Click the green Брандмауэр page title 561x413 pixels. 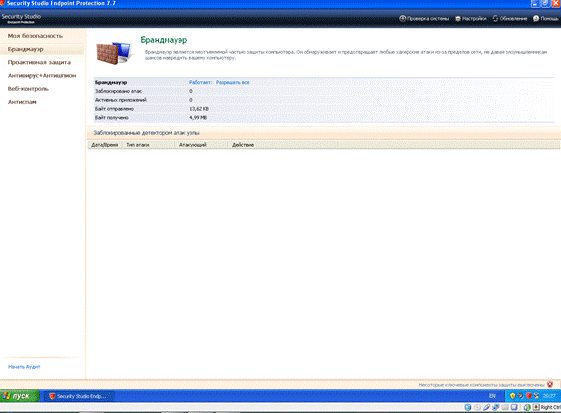pos(164,40)
